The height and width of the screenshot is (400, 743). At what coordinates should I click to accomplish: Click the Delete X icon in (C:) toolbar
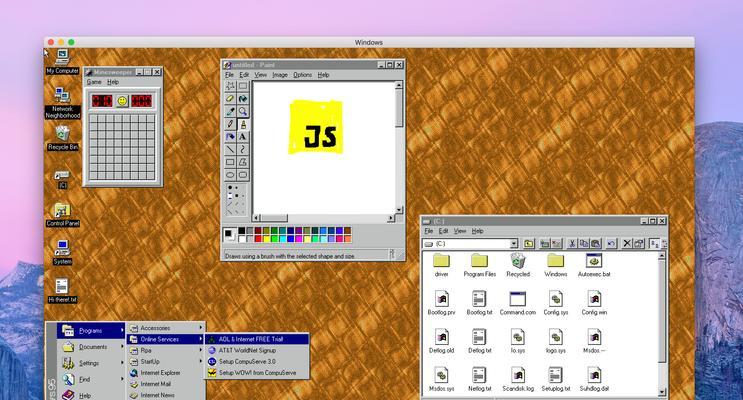click(x=627, y=244)
